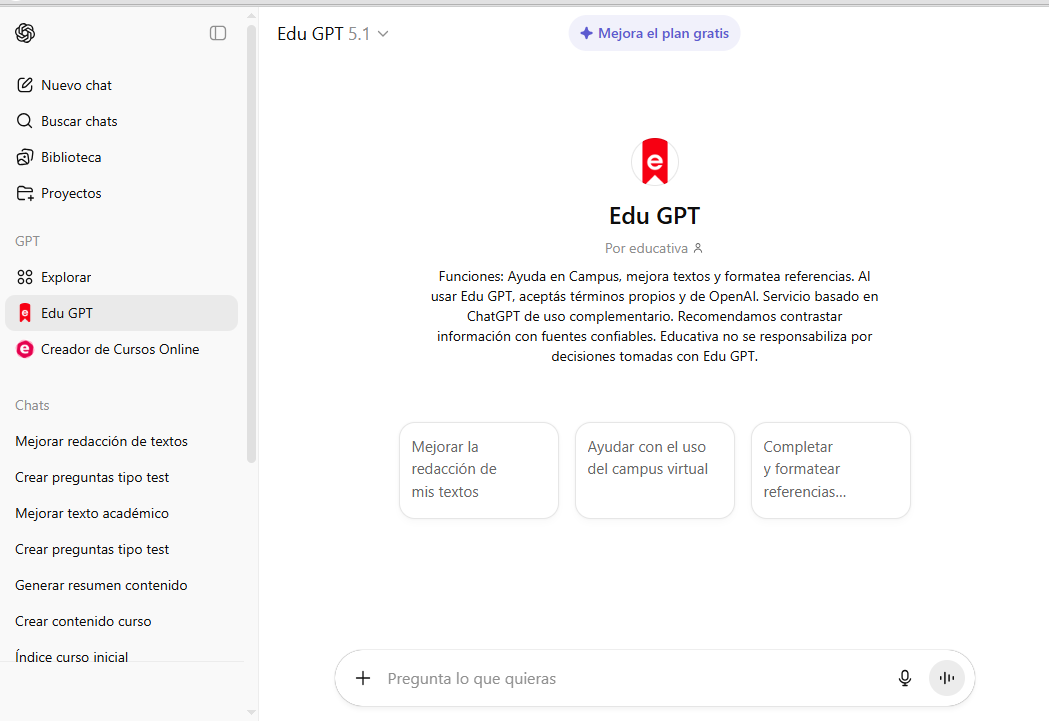
Task: Select the Creador de Cursos Online icon
Action: point(24,349)
